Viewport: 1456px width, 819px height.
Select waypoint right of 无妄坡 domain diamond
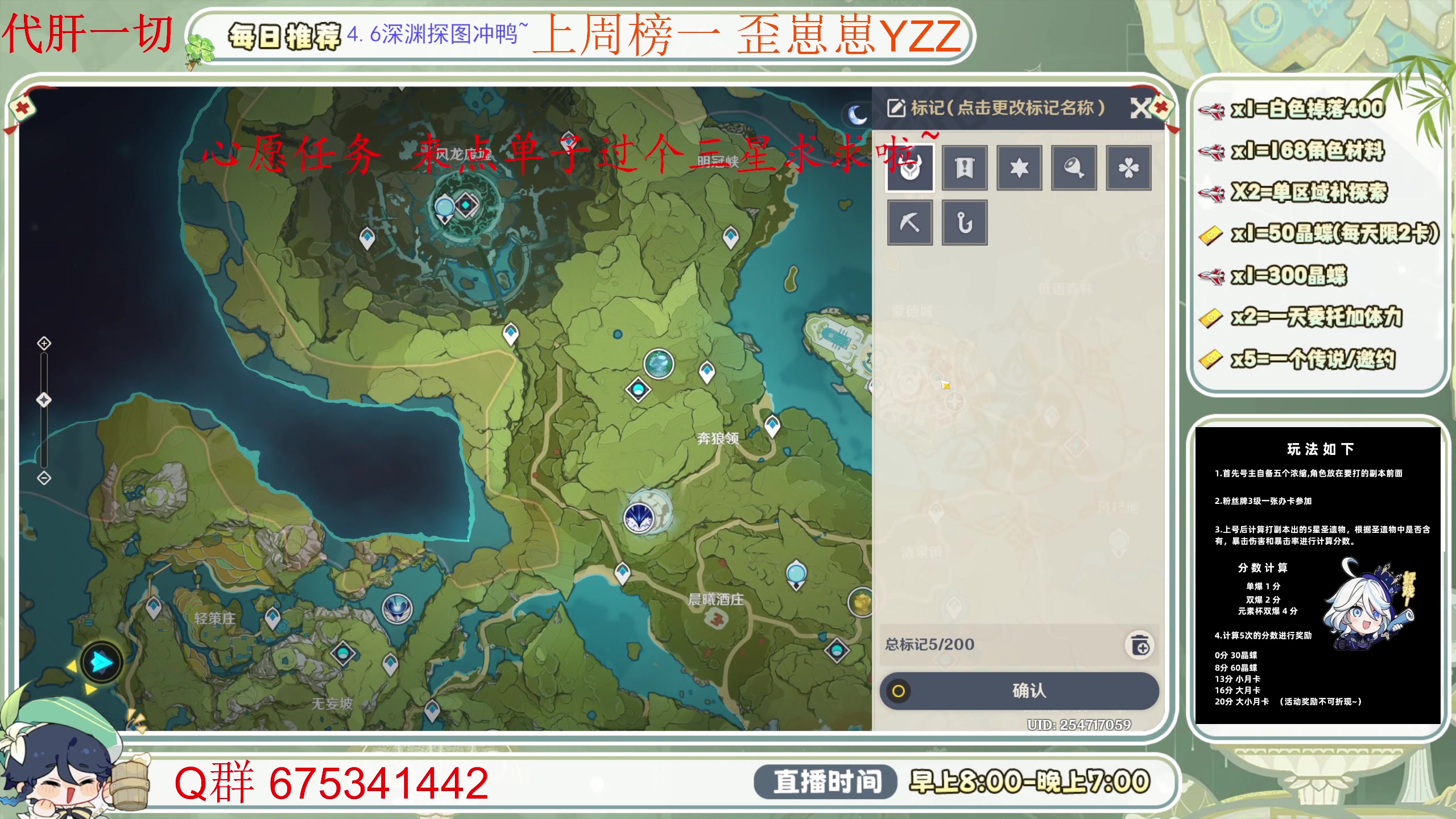point(390,665)
